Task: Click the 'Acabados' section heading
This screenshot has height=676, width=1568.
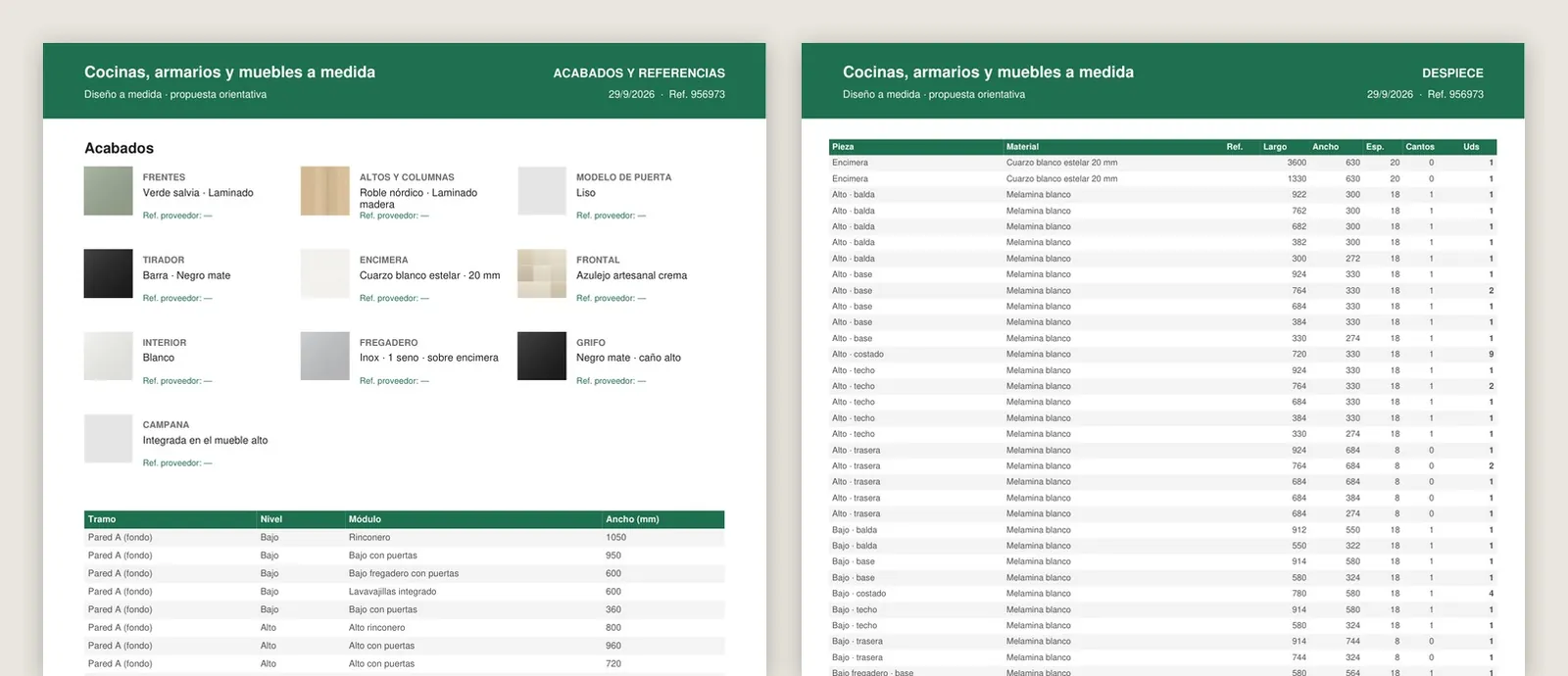Action: (x=119, y=148)
